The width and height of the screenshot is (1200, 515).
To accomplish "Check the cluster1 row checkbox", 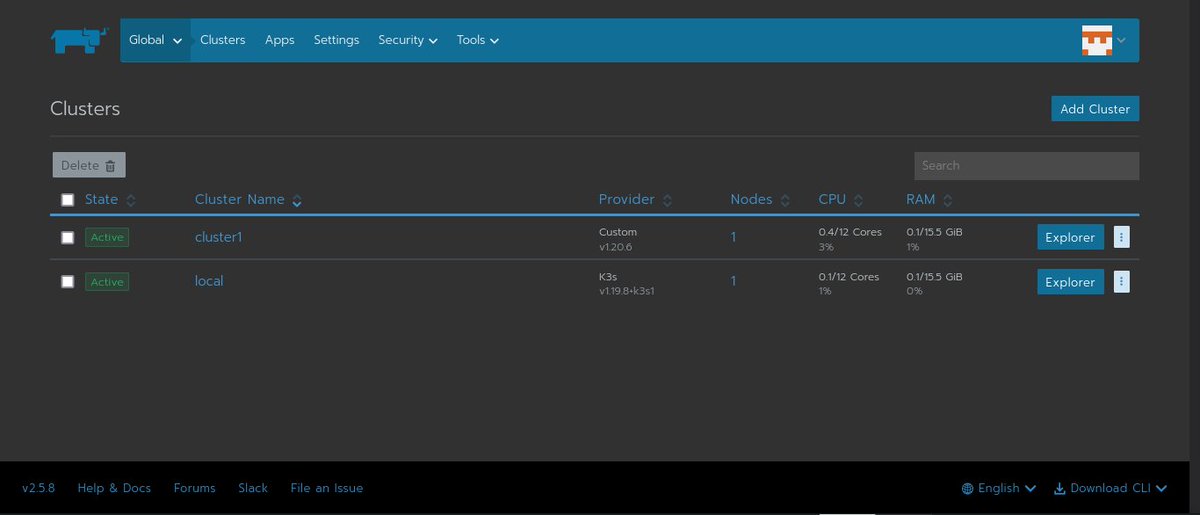I will 67,237.
